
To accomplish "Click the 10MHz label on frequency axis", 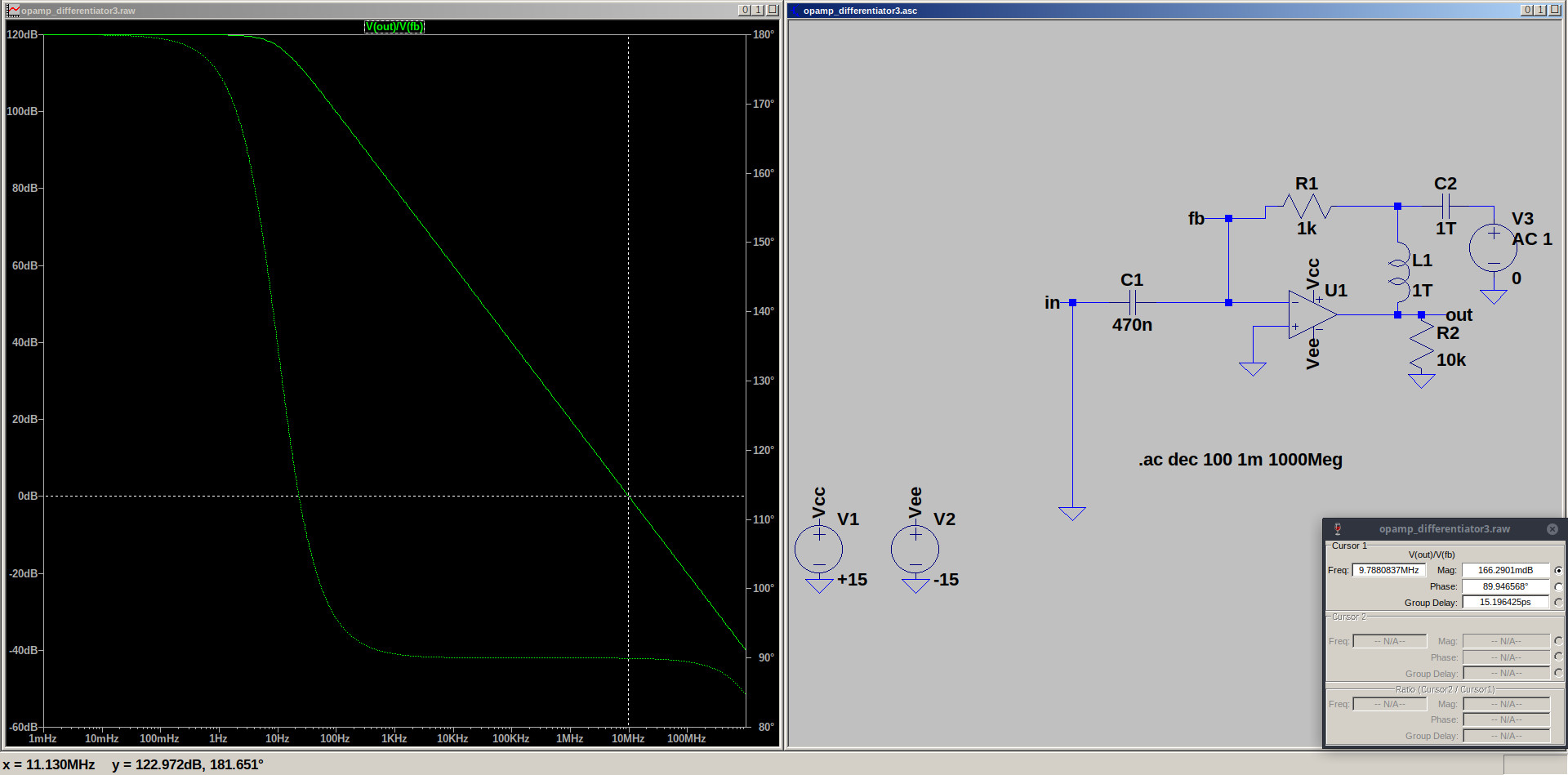I will click(628, 738).
